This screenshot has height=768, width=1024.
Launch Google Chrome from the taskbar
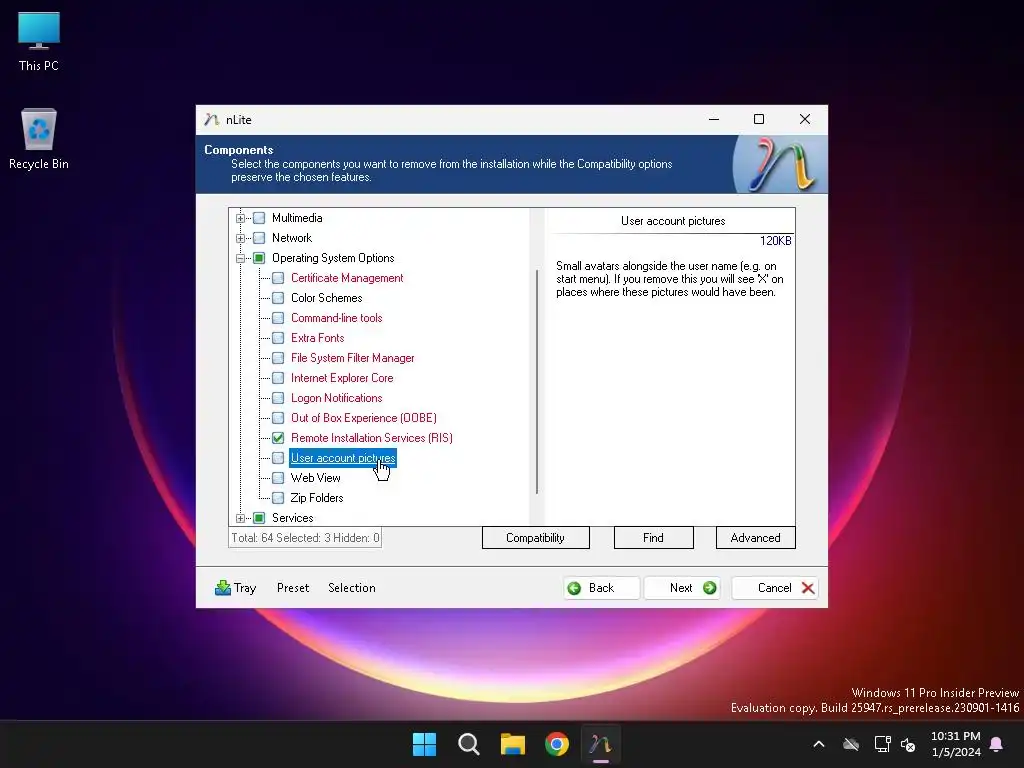(557, 744)
